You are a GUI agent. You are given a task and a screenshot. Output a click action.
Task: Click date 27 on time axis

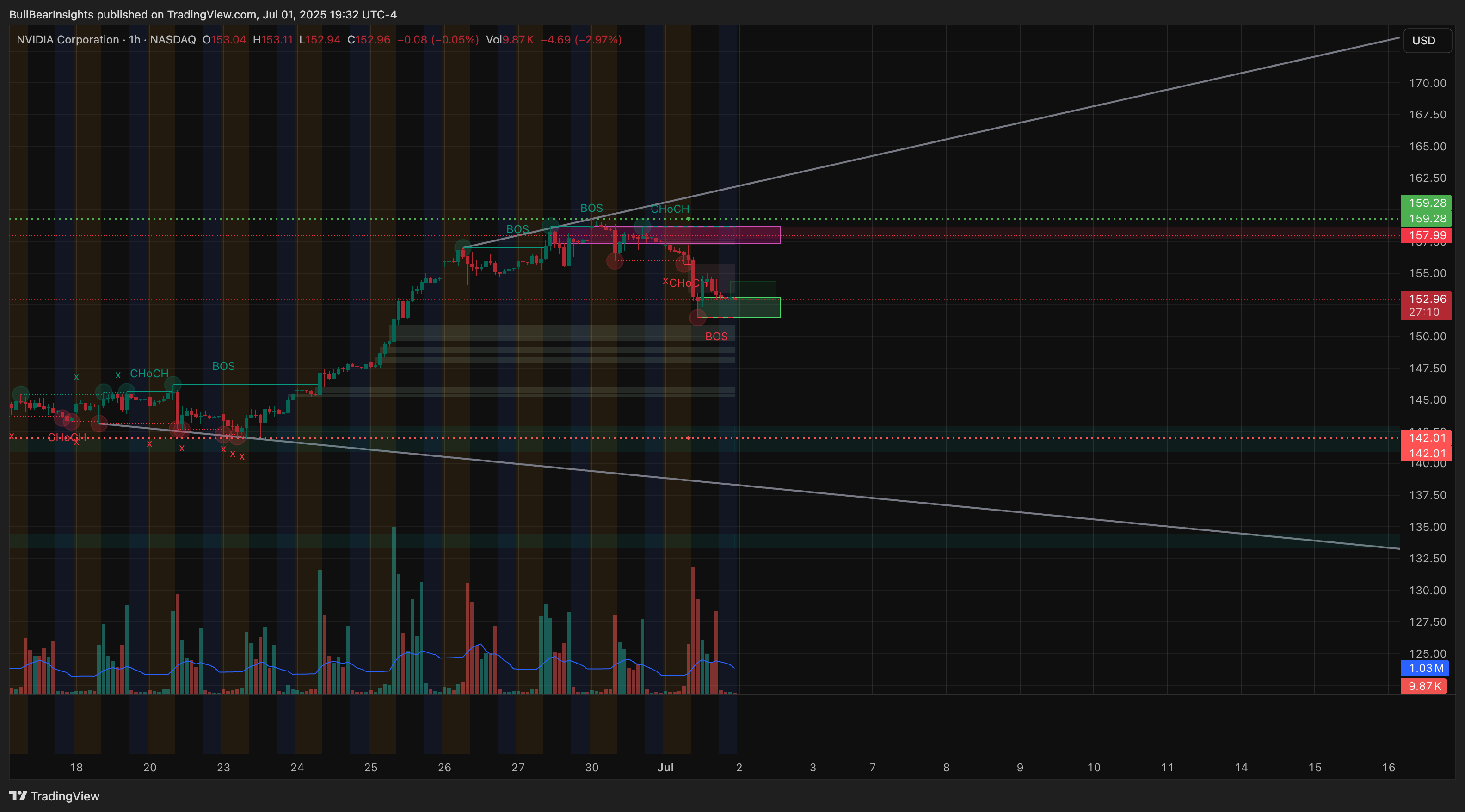click(x=518, y=767)
